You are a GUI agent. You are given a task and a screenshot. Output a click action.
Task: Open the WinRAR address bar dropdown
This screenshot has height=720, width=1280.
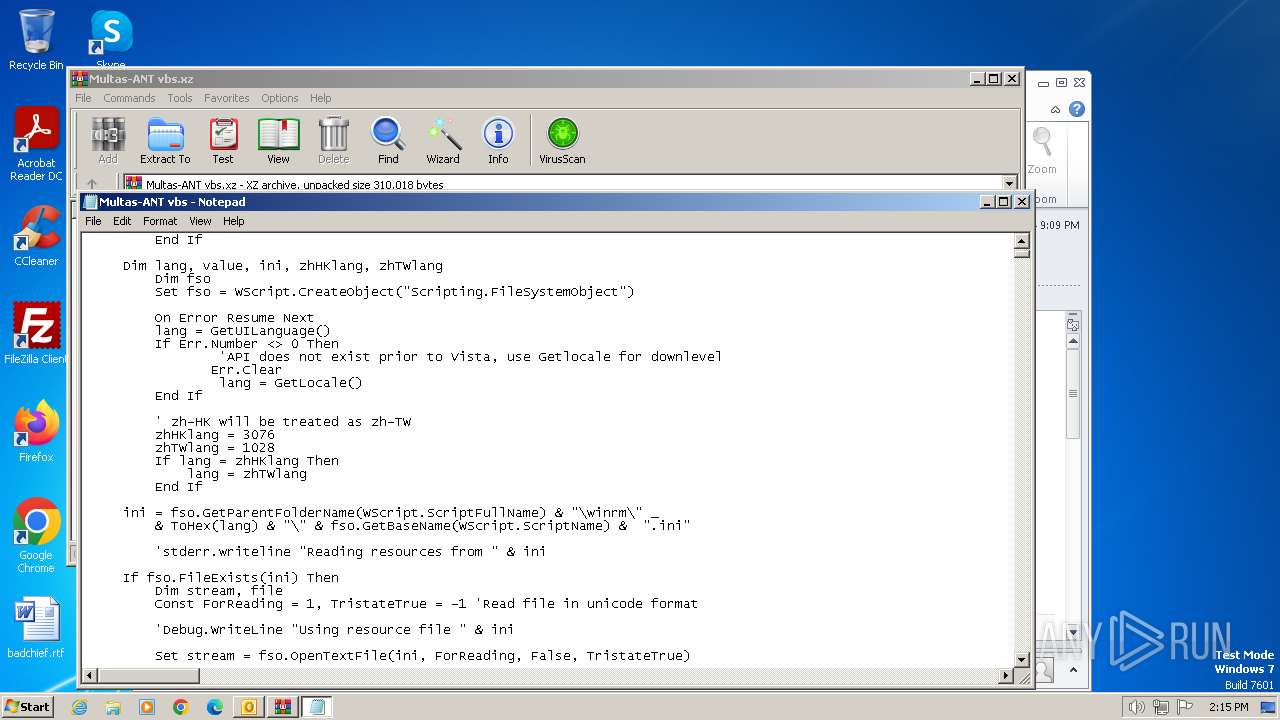(x=1009, y=184)
